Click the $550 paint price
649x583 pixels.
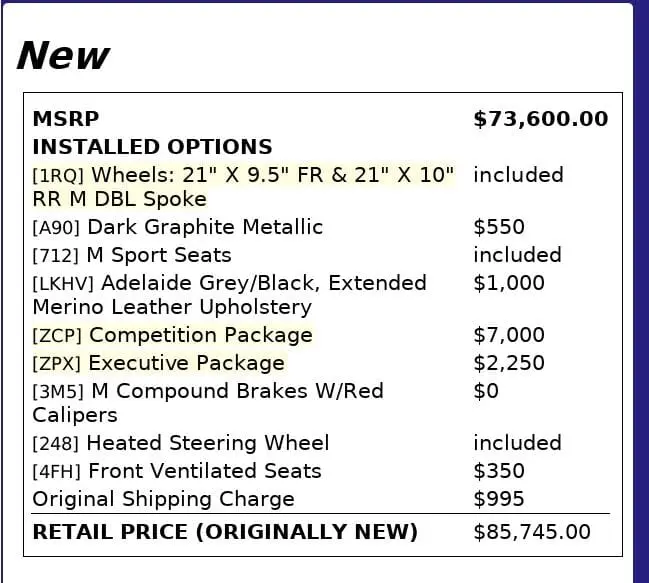coord(498,227)
